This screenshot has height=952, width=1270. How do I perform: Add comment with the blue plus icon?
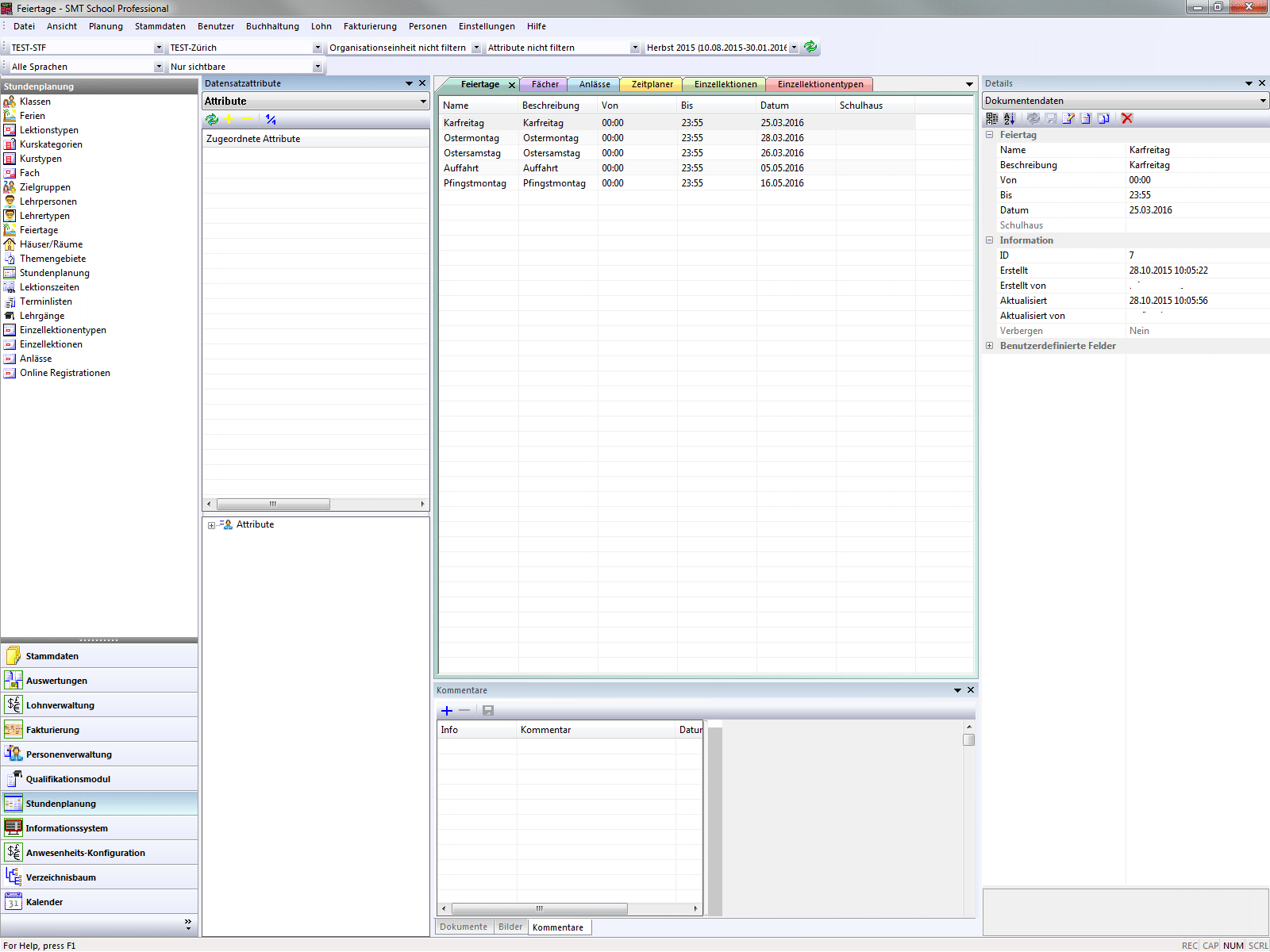447,711
